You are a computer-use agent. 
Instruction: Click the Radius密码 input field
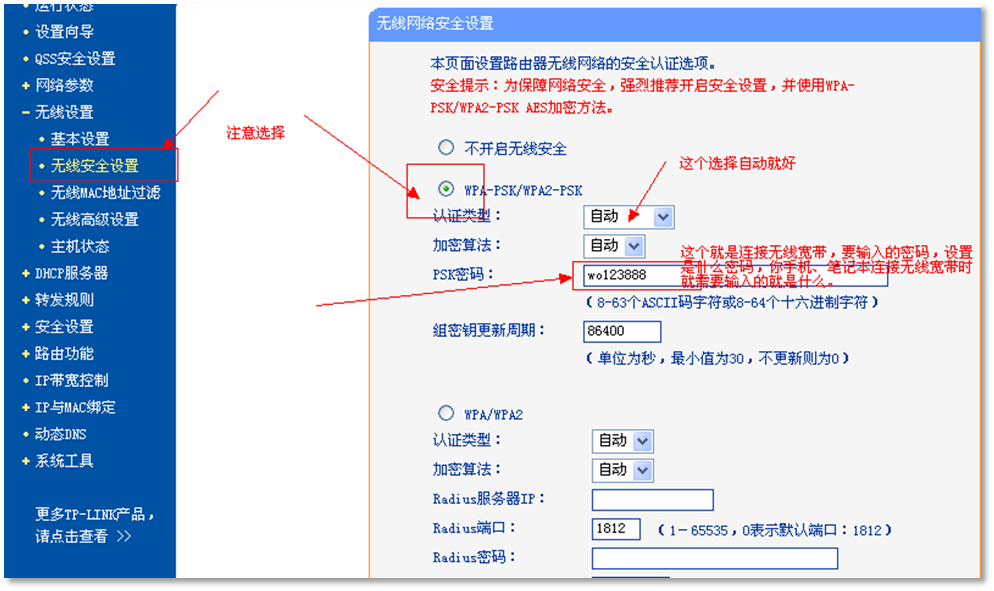pos(714,558)
